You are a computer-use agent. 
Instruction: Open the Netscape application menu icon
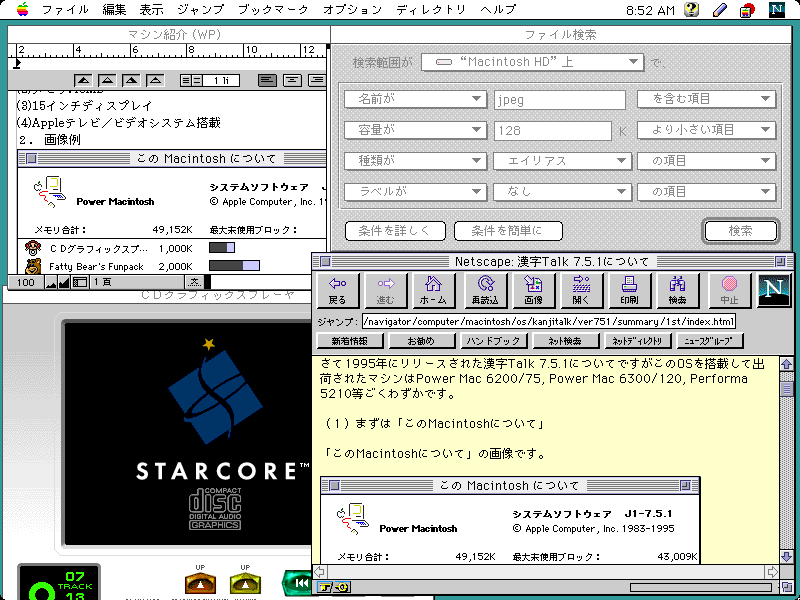(x=777, y=9)
